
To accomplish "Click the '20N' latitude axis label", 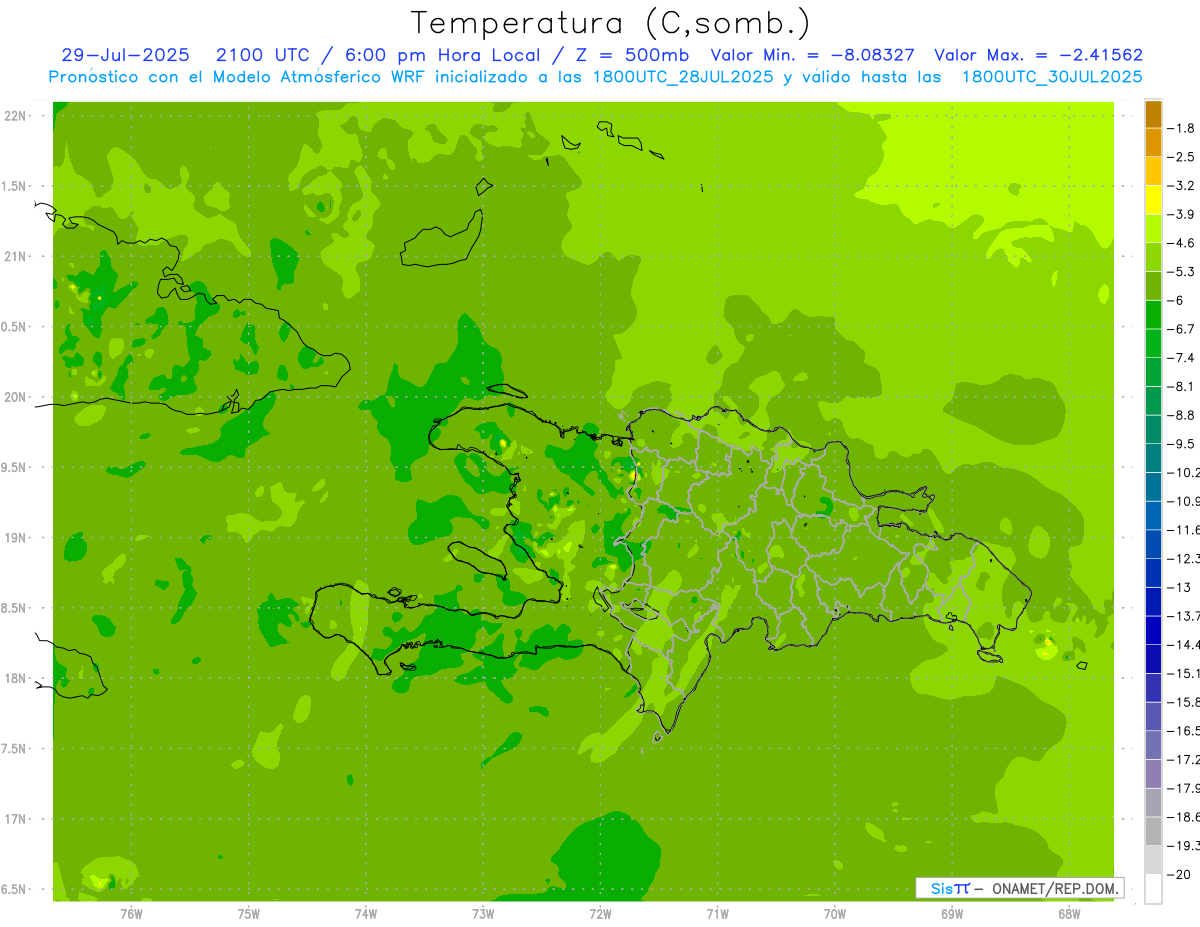I will pyautogui.click(x=16, y=397).
